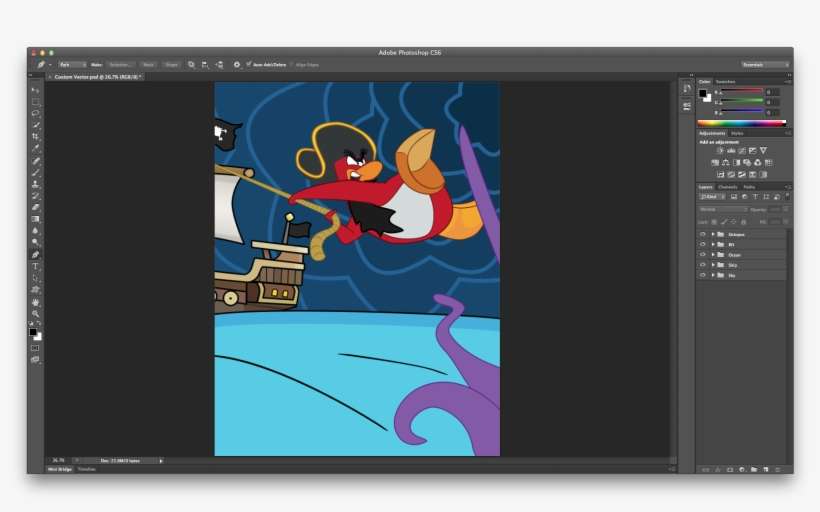Select the Healing Brush tool

[35, 161]
